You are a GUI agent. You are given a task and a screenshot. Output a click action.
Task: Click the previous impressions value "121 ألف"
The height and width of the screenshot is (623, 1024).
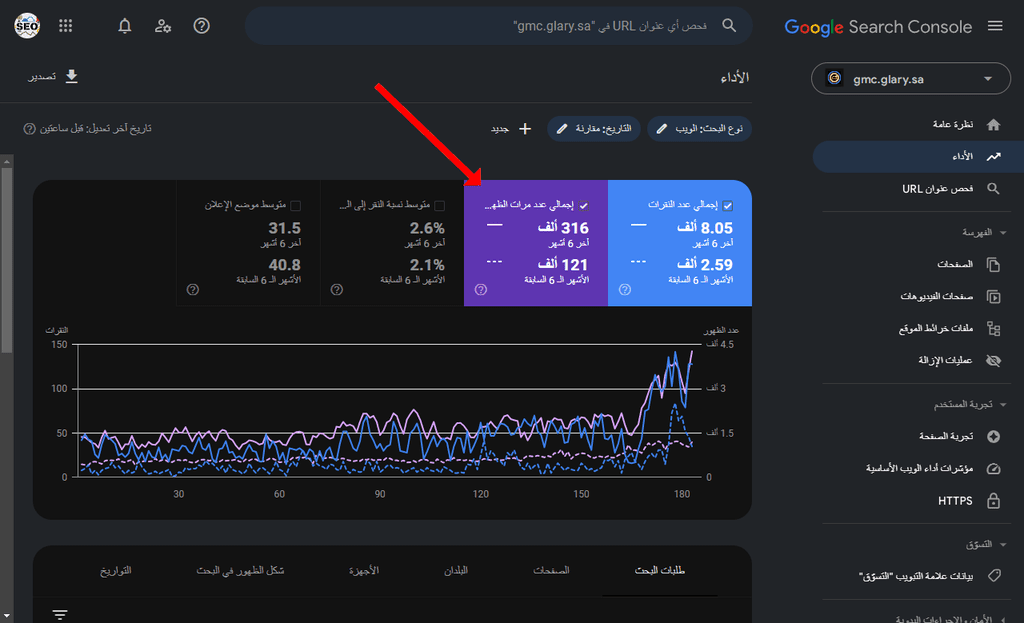coord(563,264)
